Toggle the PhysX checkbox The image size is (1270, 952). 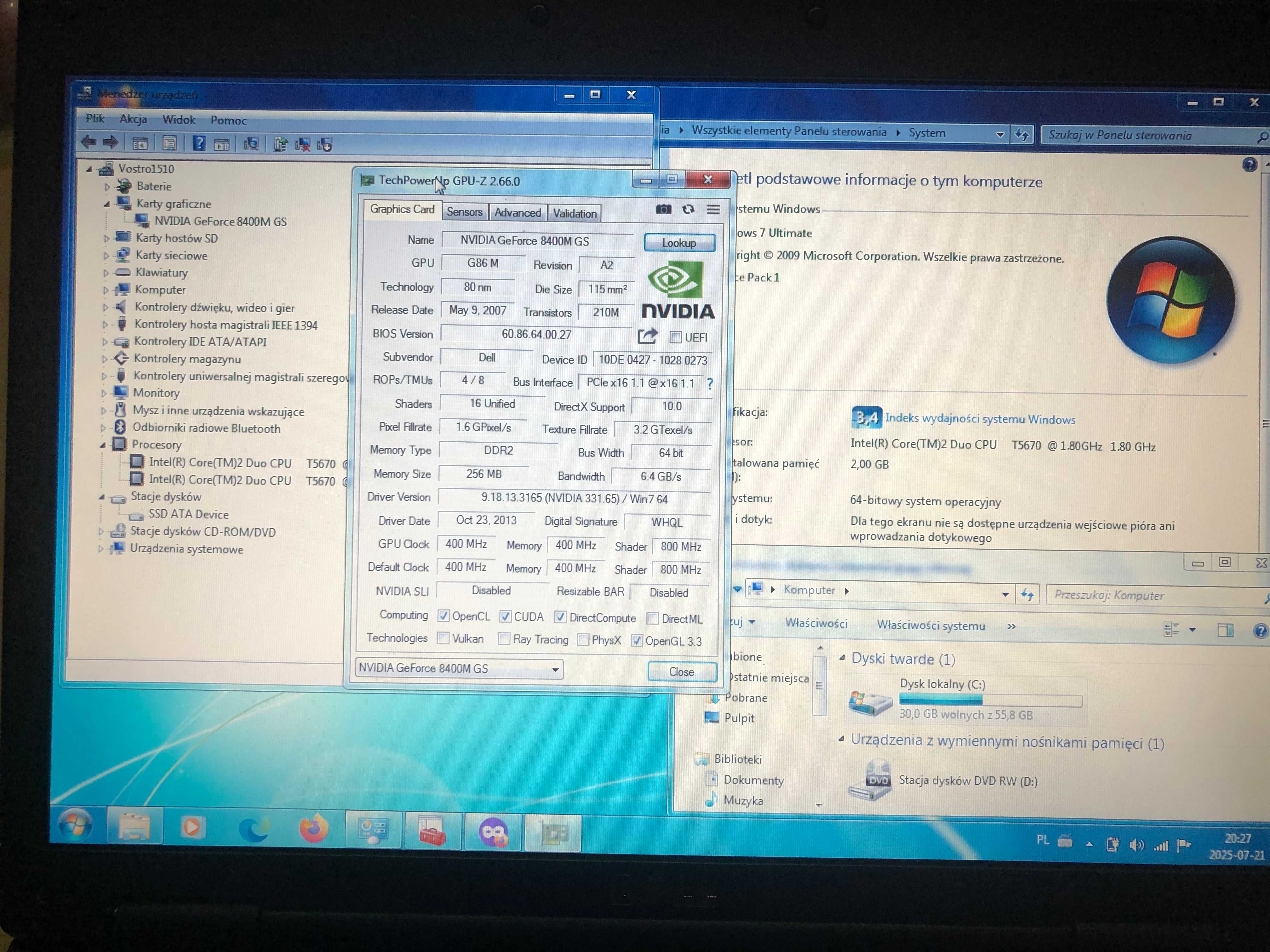pos(583,640)
